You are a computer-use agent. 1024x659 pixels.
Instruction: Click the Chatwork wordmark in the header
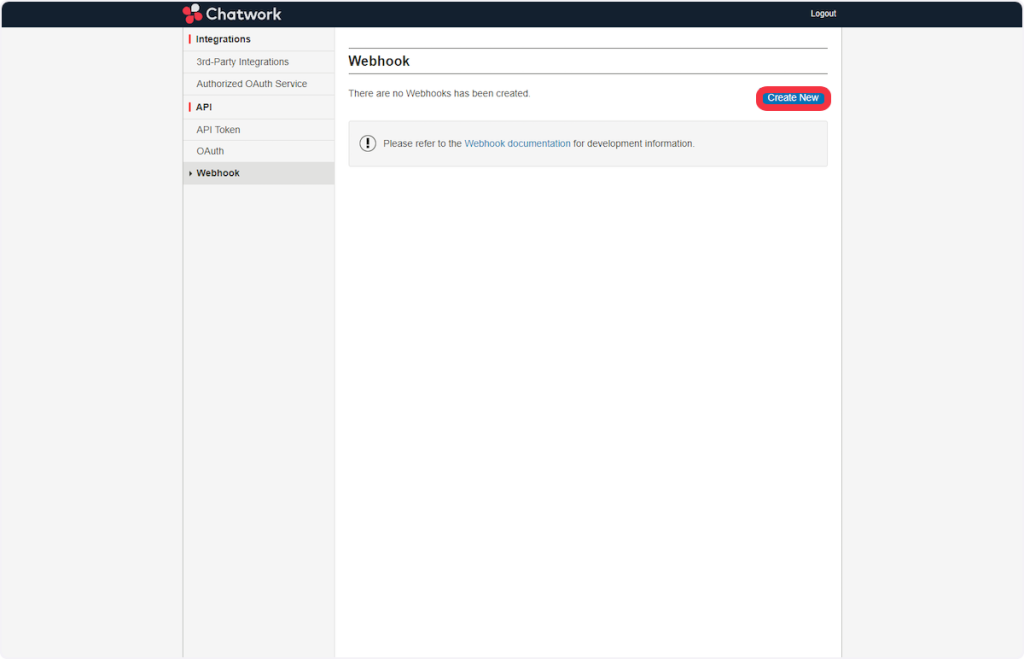pos(243,14)
